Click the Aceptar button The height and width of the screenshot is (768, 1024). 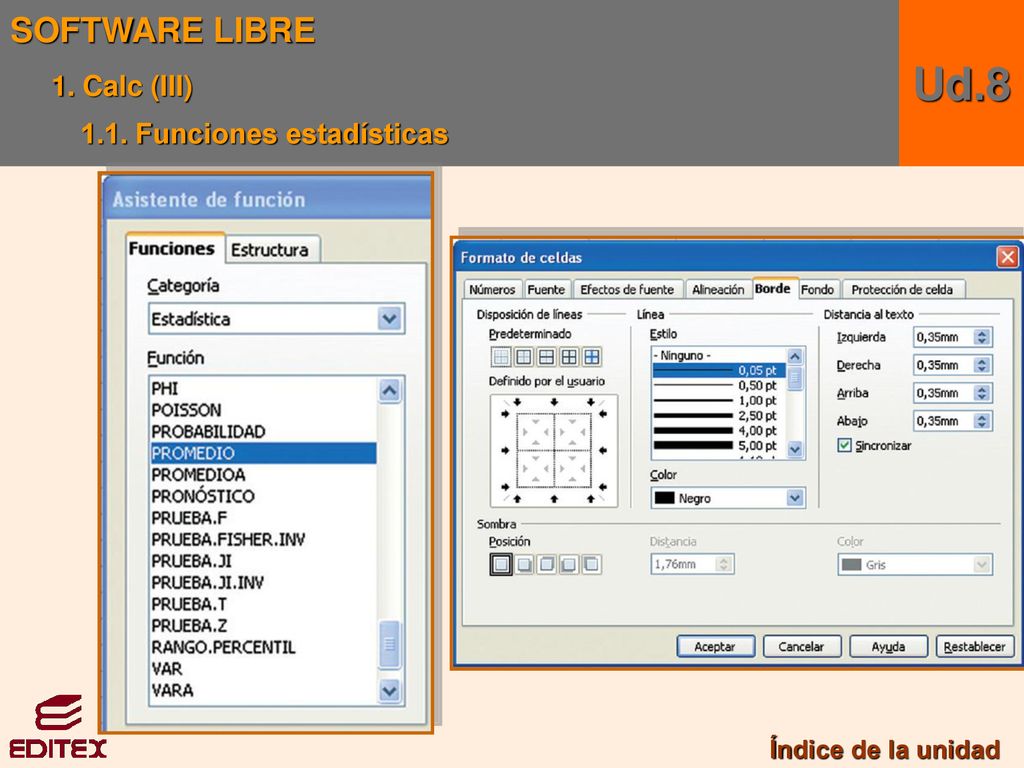(x=715, y=647)
